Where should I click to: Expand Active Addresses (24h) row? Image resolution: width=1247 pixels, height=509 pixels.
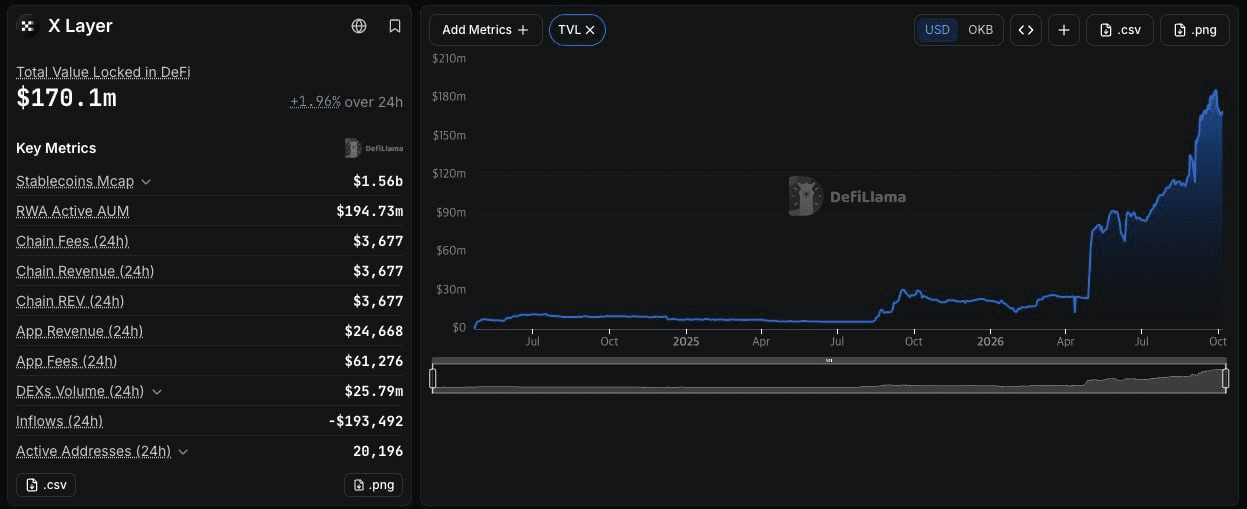point(183,451)
